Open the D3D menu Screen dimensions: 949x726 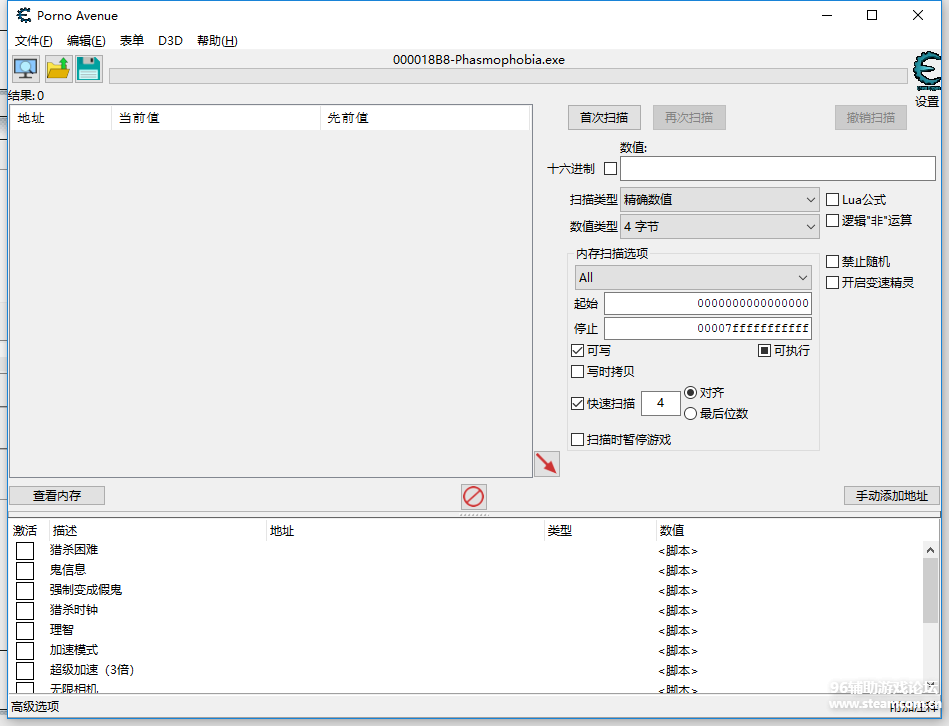[x=170, y=41]
